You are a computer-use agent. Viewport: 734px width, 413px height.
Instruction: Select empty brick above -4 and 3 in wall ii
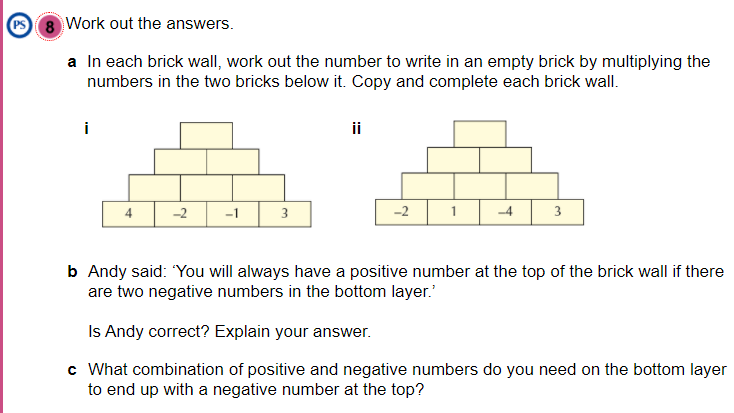531,186
